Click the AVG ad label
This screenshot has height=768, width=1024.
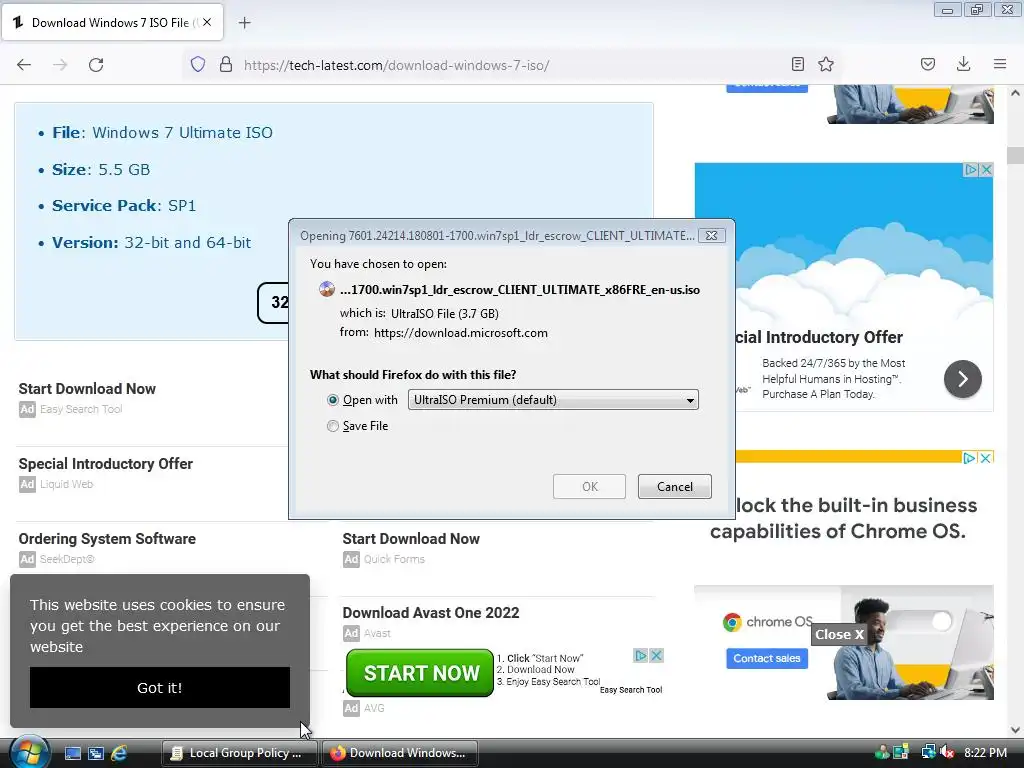374,708
